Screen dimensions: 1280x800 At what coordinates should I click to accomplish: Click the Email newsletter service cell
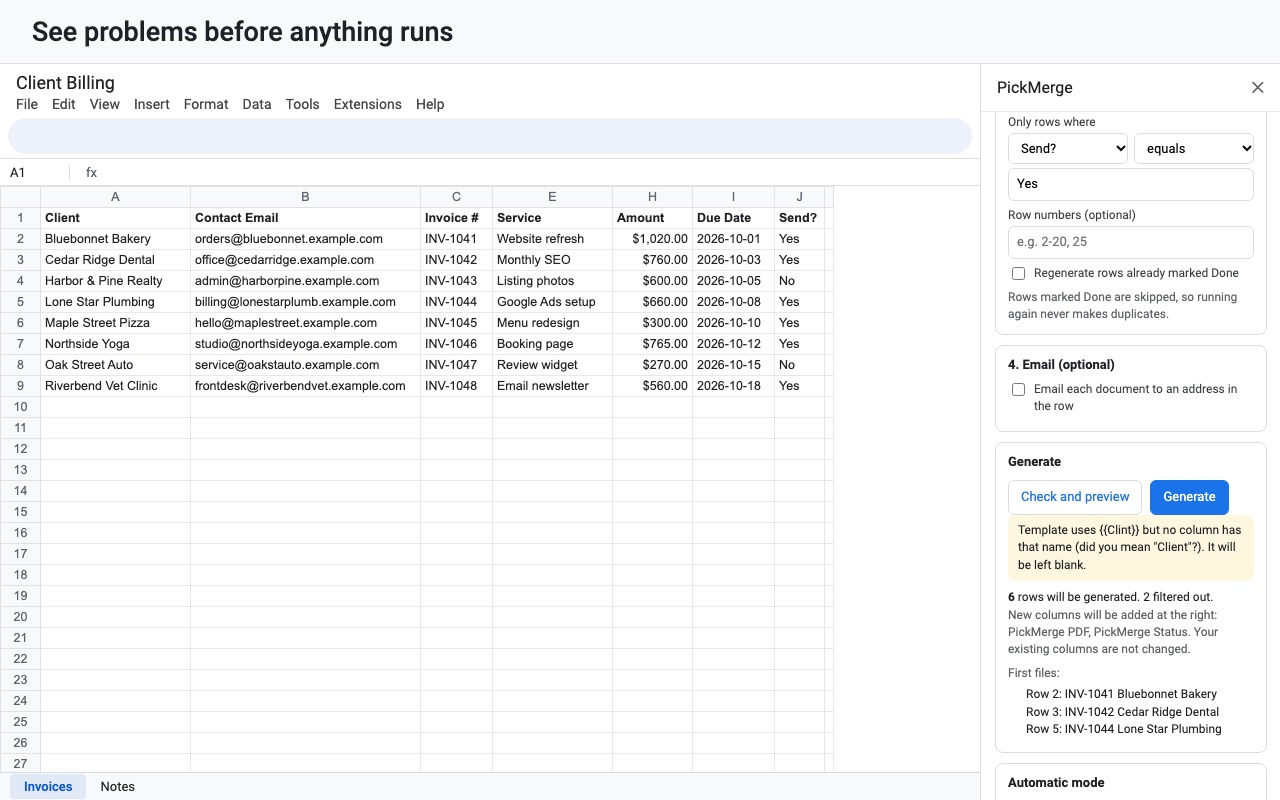coord(552,386)
